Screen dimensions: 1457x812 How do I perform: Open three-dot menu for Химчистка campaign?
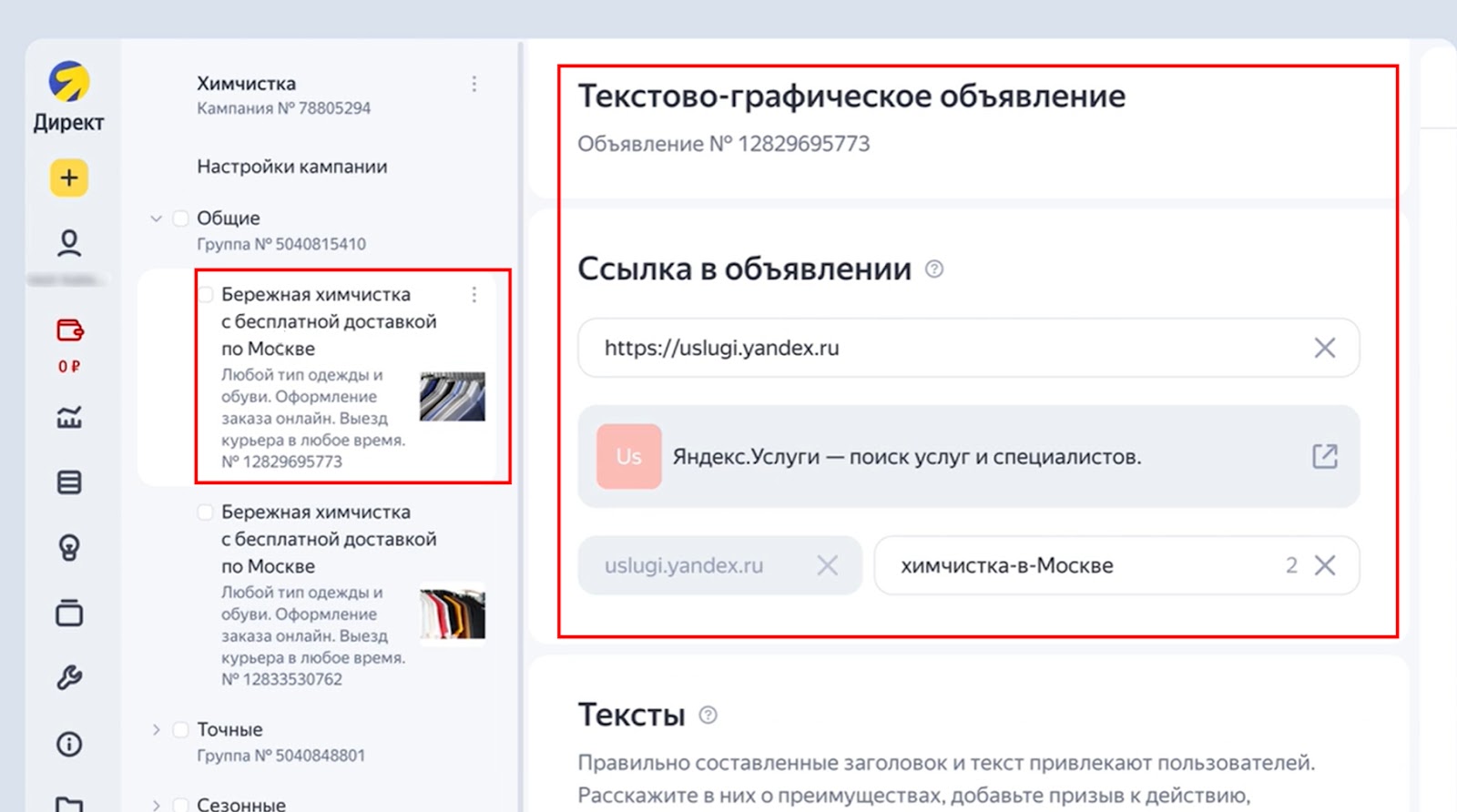coord(474,84)
